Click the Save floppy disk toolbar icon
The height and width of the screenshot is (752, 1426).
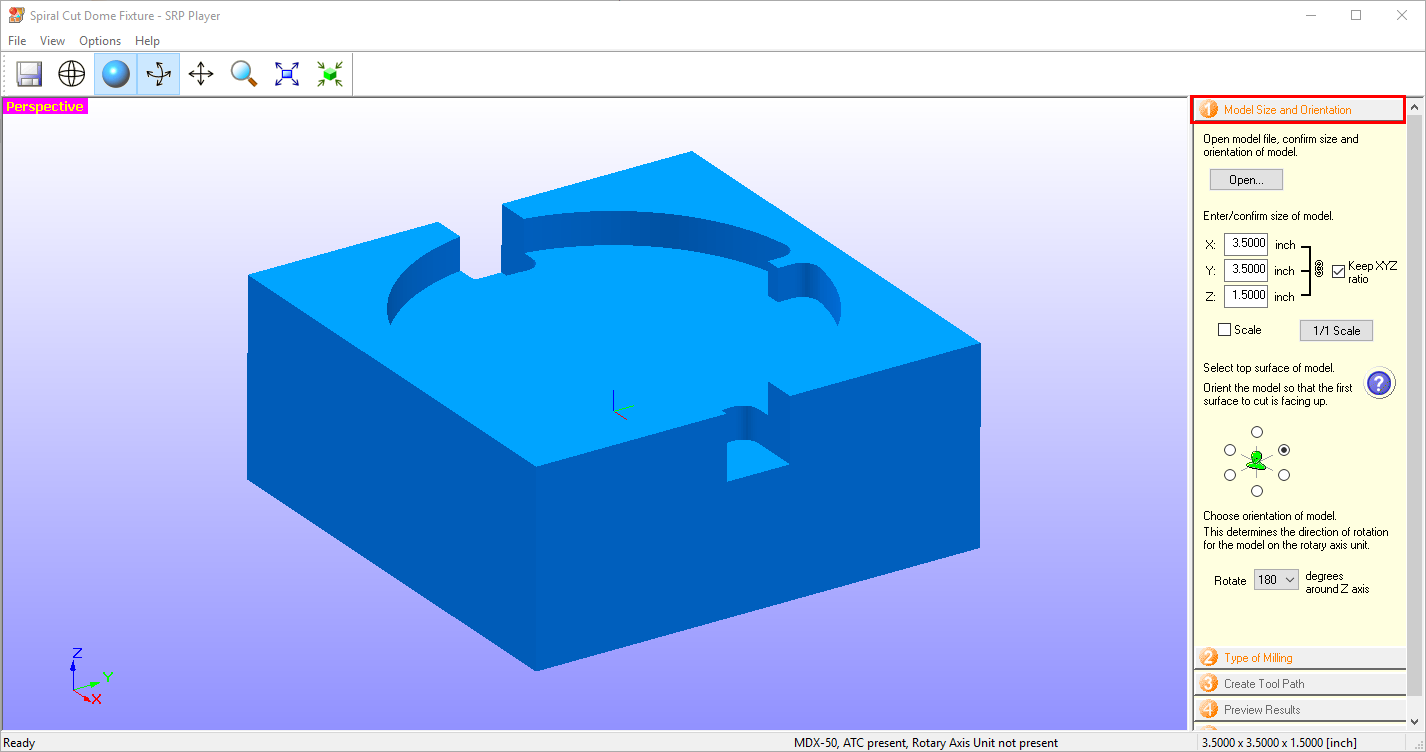point(29,74)
